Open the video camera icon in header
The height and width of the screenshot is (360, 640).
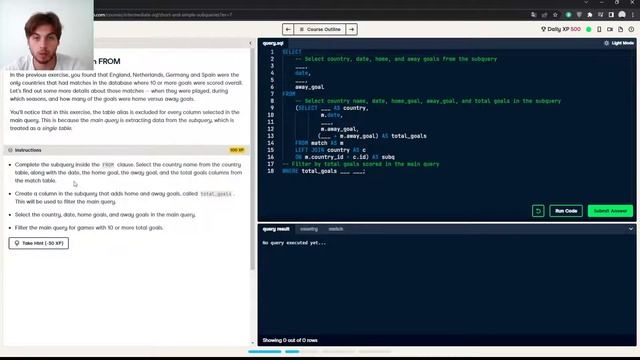[610, 29]
